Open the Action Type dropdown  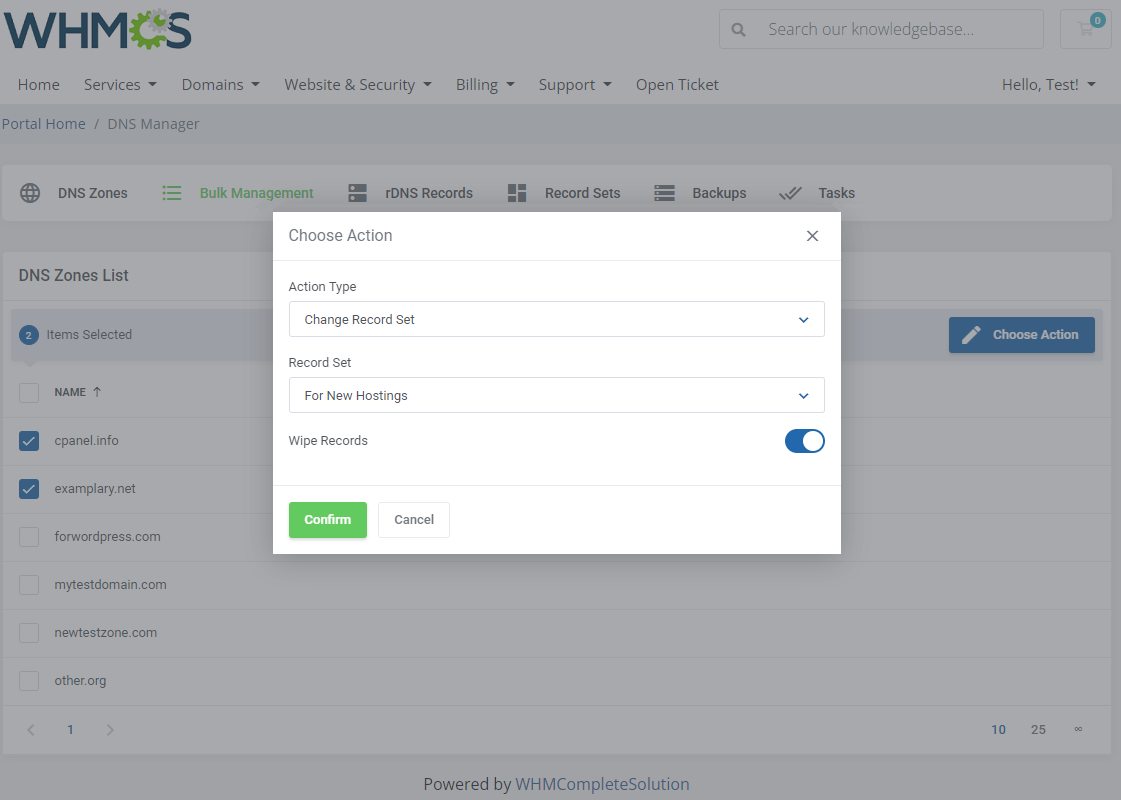[556, 319]
